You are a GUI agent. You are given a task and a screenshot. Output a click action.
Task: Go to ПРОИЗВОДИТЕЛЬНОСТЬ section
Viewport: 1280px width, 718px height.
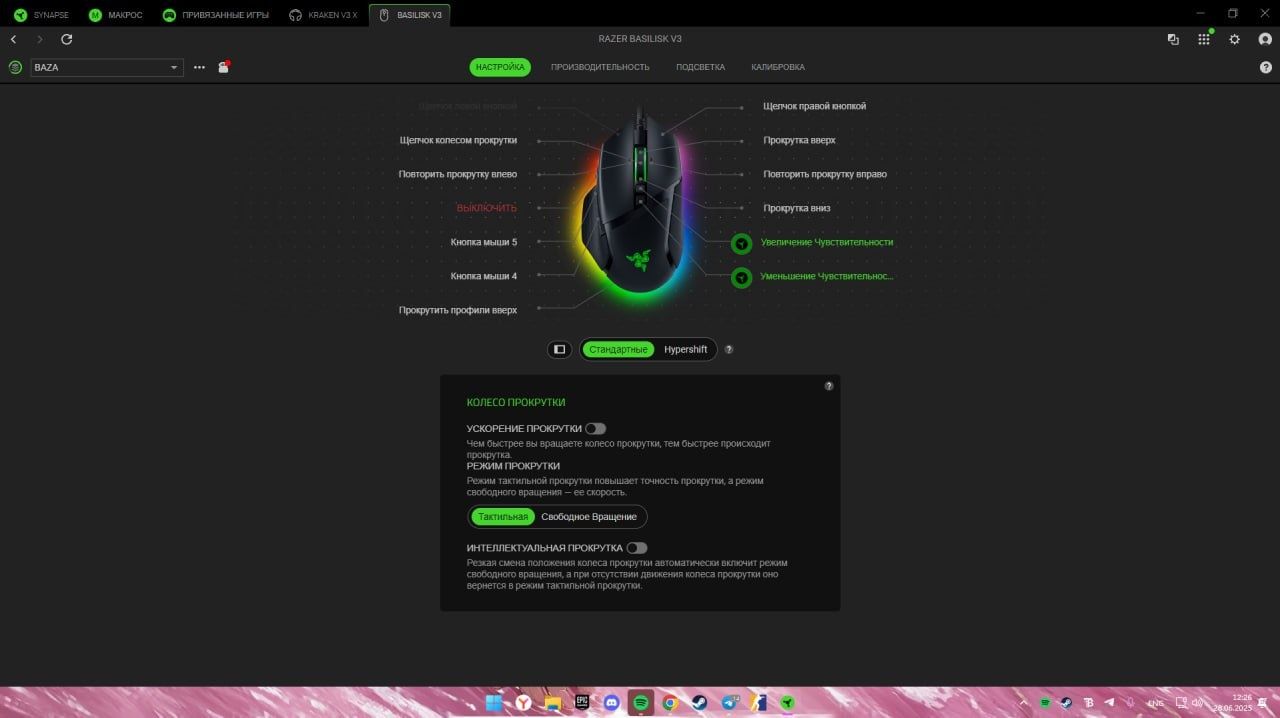(x=600, y=67)
